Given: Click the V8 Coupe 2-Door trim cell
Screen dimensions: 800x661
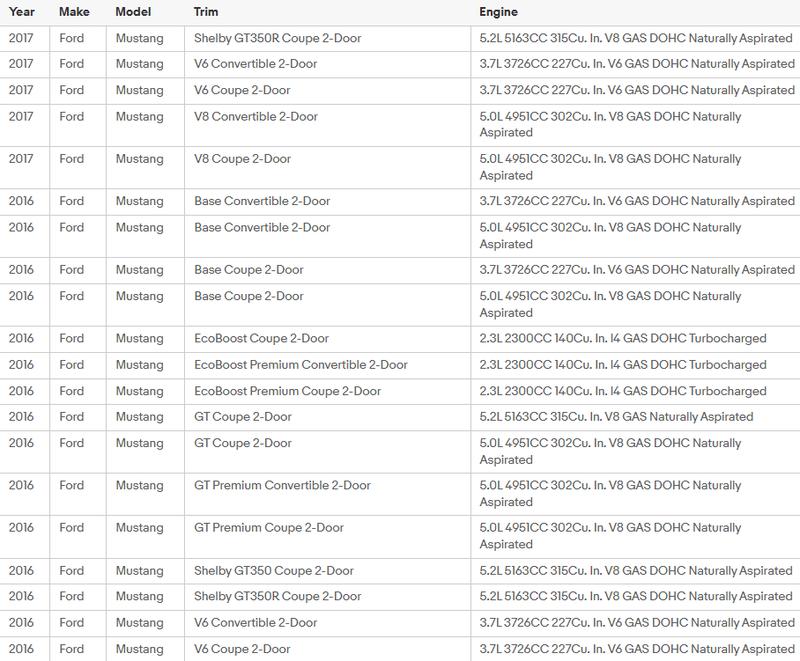Looking at the screenshot, I should tap(243, 159).
